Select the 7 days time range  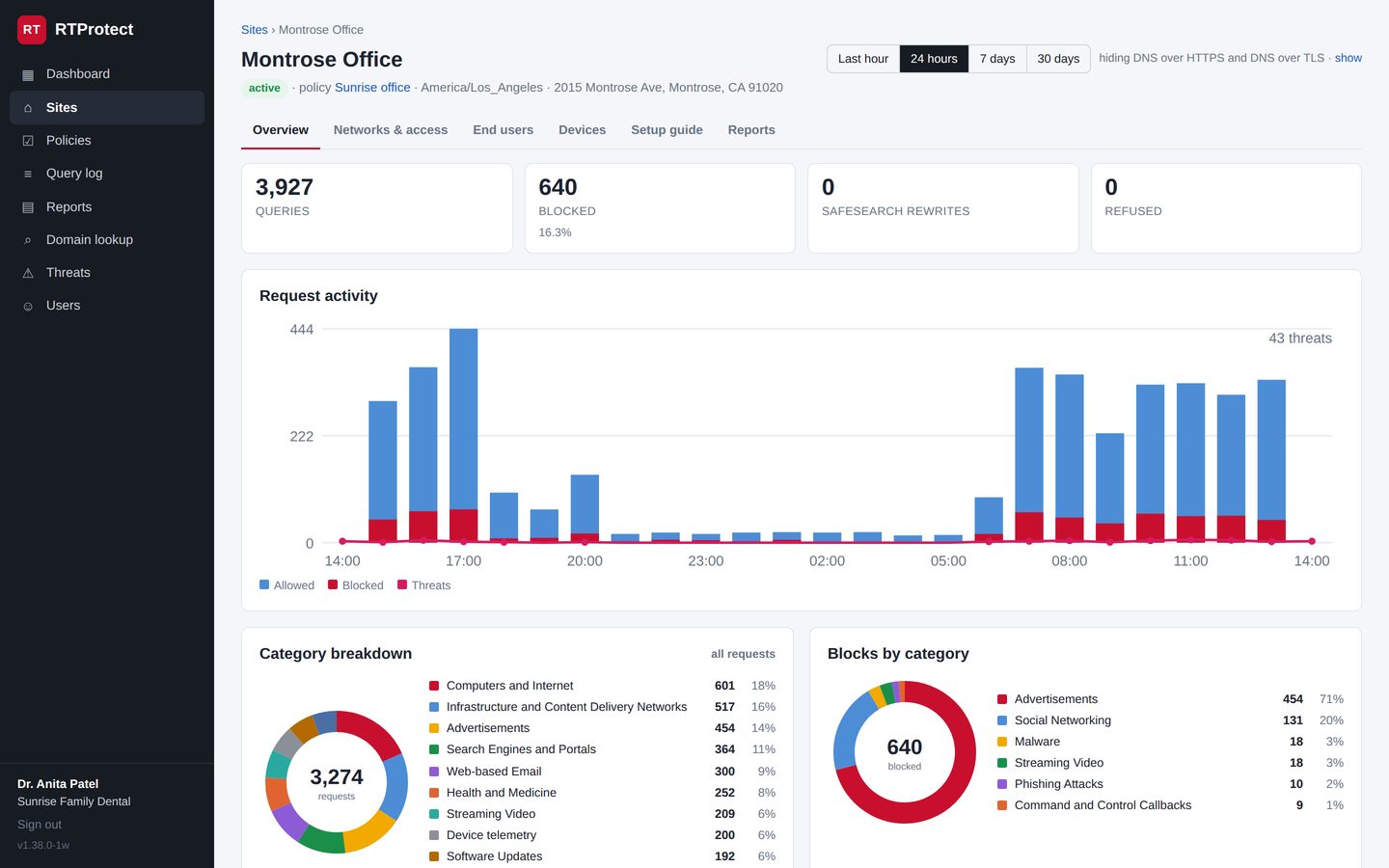coord(997,59)
